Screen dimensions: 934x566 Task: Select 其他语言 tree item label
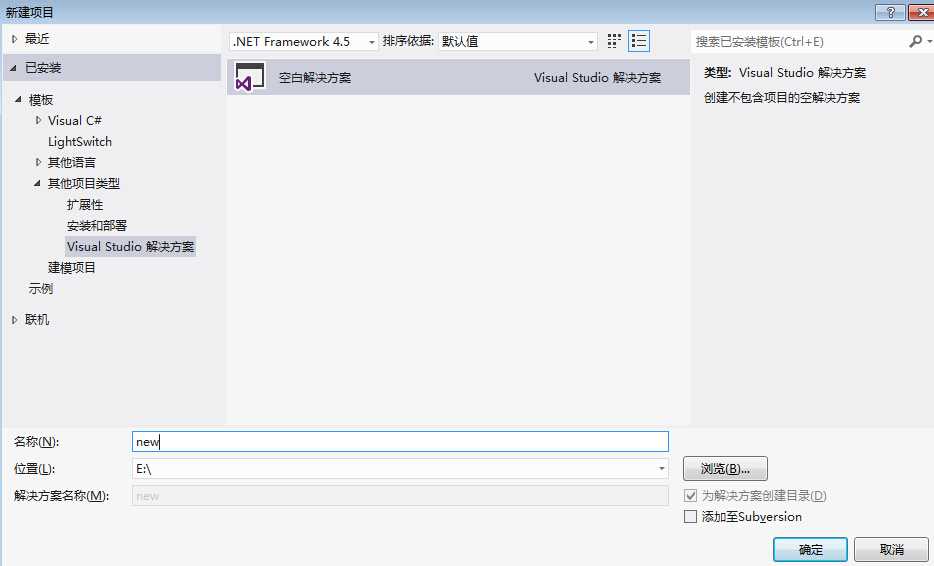pos(71,162)
